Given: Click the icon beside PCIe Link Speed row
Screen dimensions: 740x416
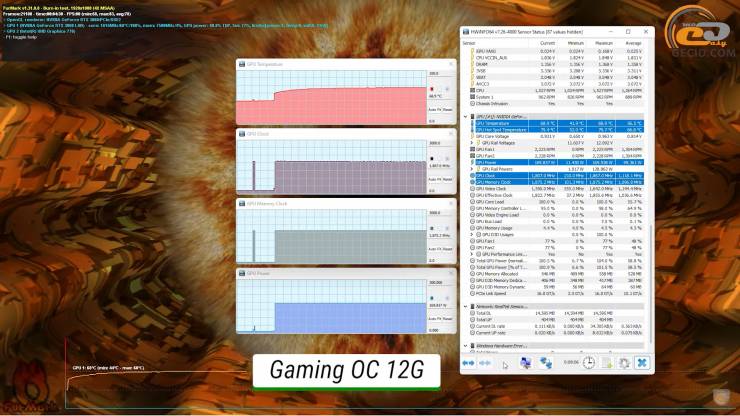Looking at the screenshot, I should click(x=472, y=293).
